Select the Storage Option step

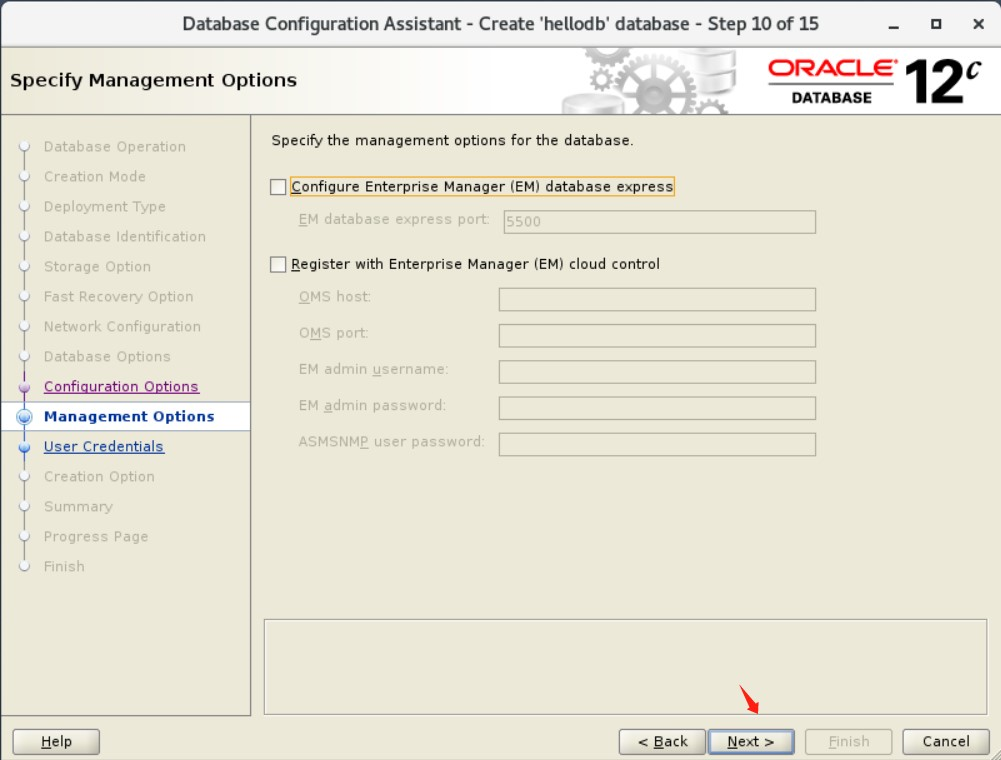pos(97,266)
